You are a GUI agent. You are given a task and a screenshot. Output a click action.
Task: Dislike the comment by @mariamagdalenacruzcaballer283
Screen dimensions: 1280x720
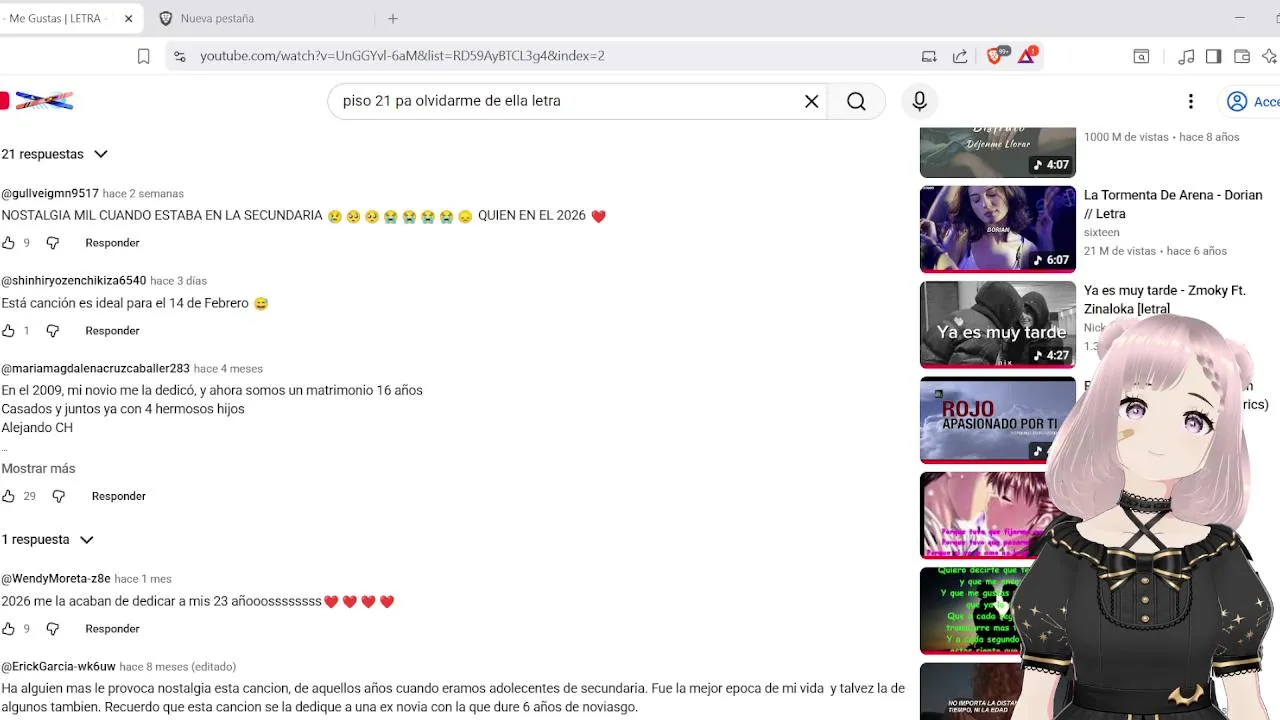tap(59, 496)
